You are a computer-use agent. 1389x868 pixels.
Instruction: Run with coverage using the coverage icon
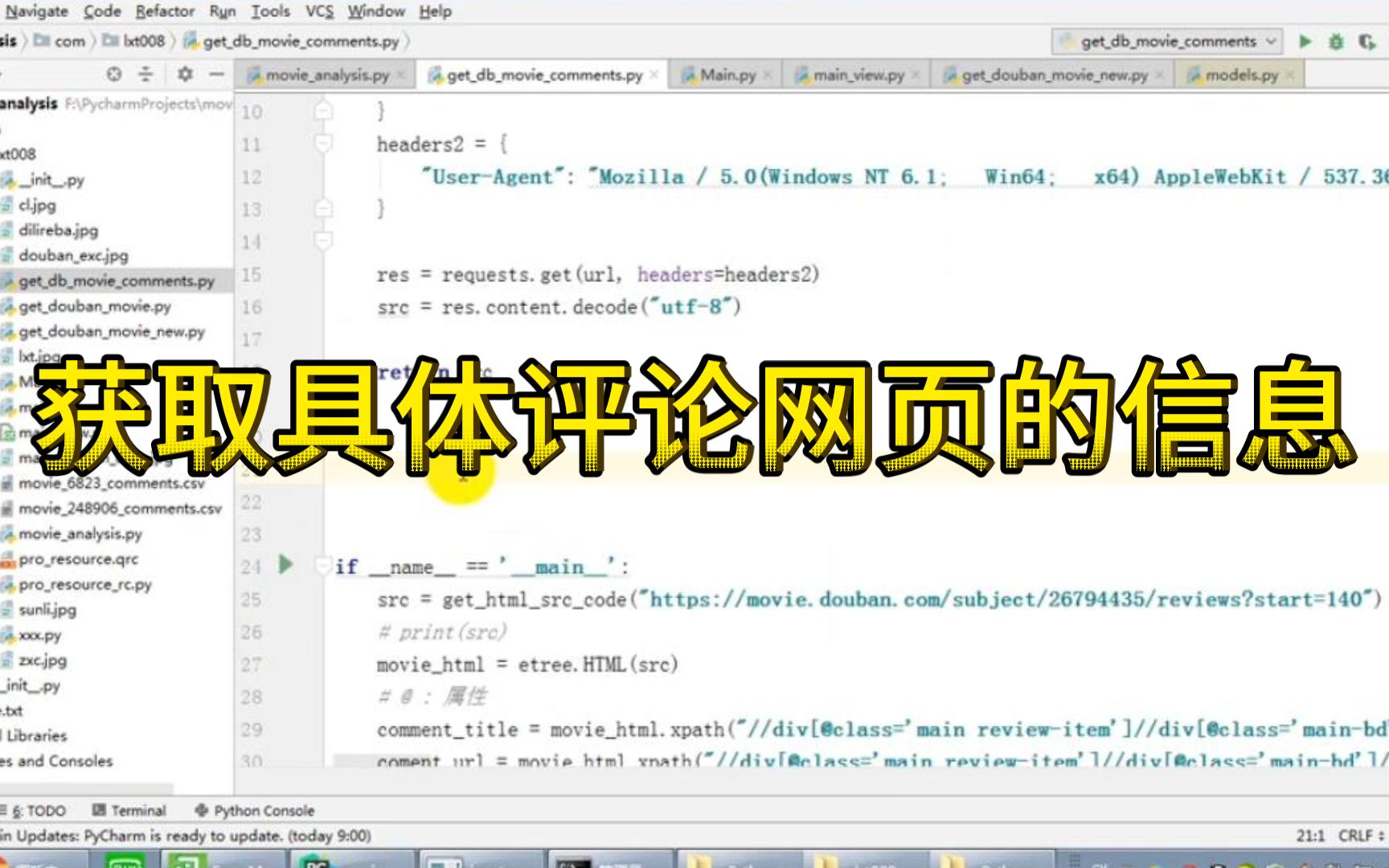point(1368,42)
